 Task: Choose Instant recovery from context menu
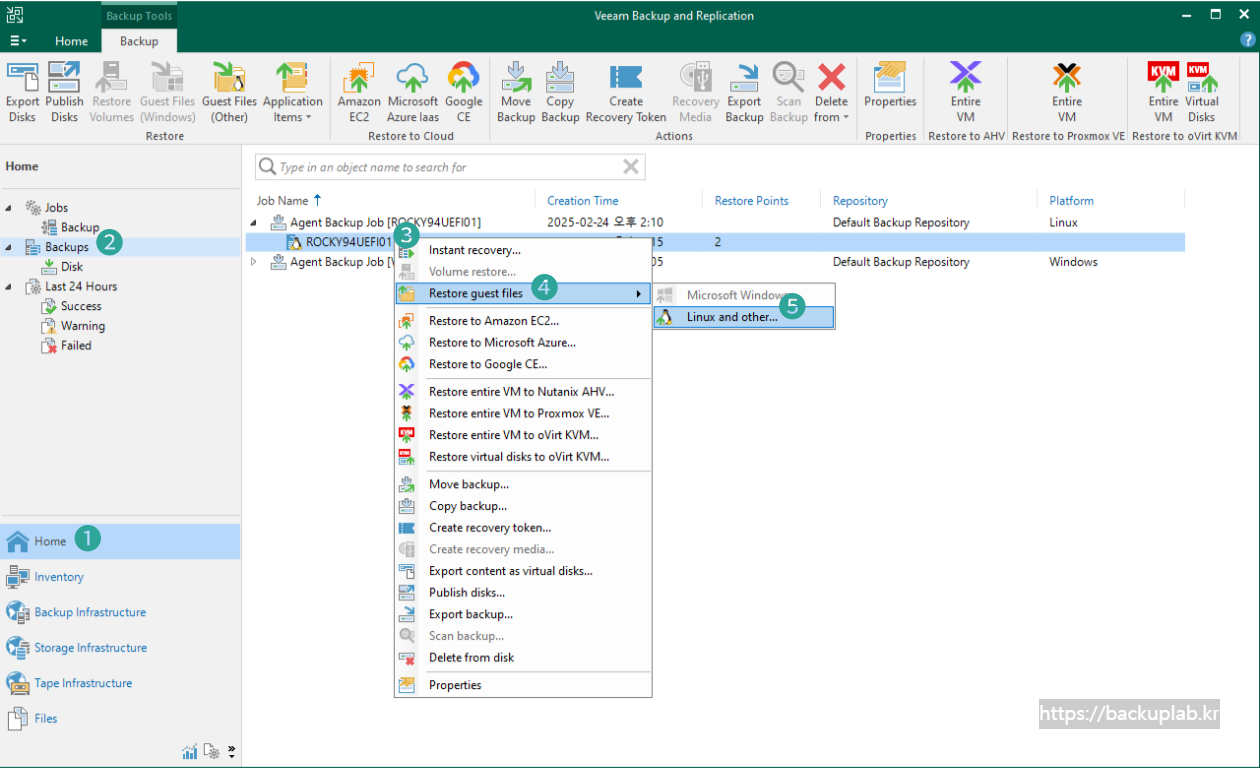523,250
